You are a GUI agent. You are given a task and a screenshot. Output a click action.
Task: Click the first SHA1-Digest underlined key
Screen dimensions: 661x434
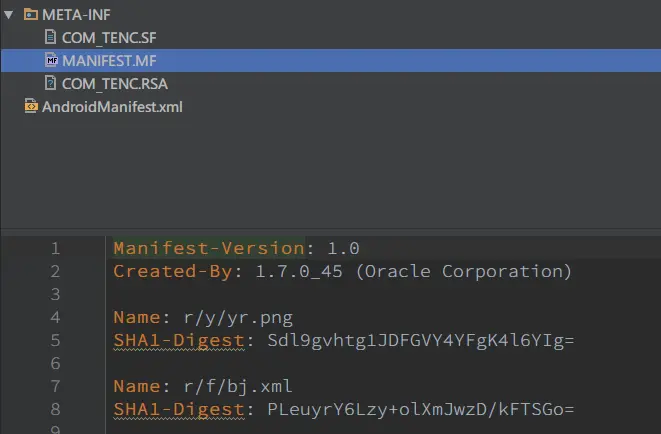pos(179,340)
